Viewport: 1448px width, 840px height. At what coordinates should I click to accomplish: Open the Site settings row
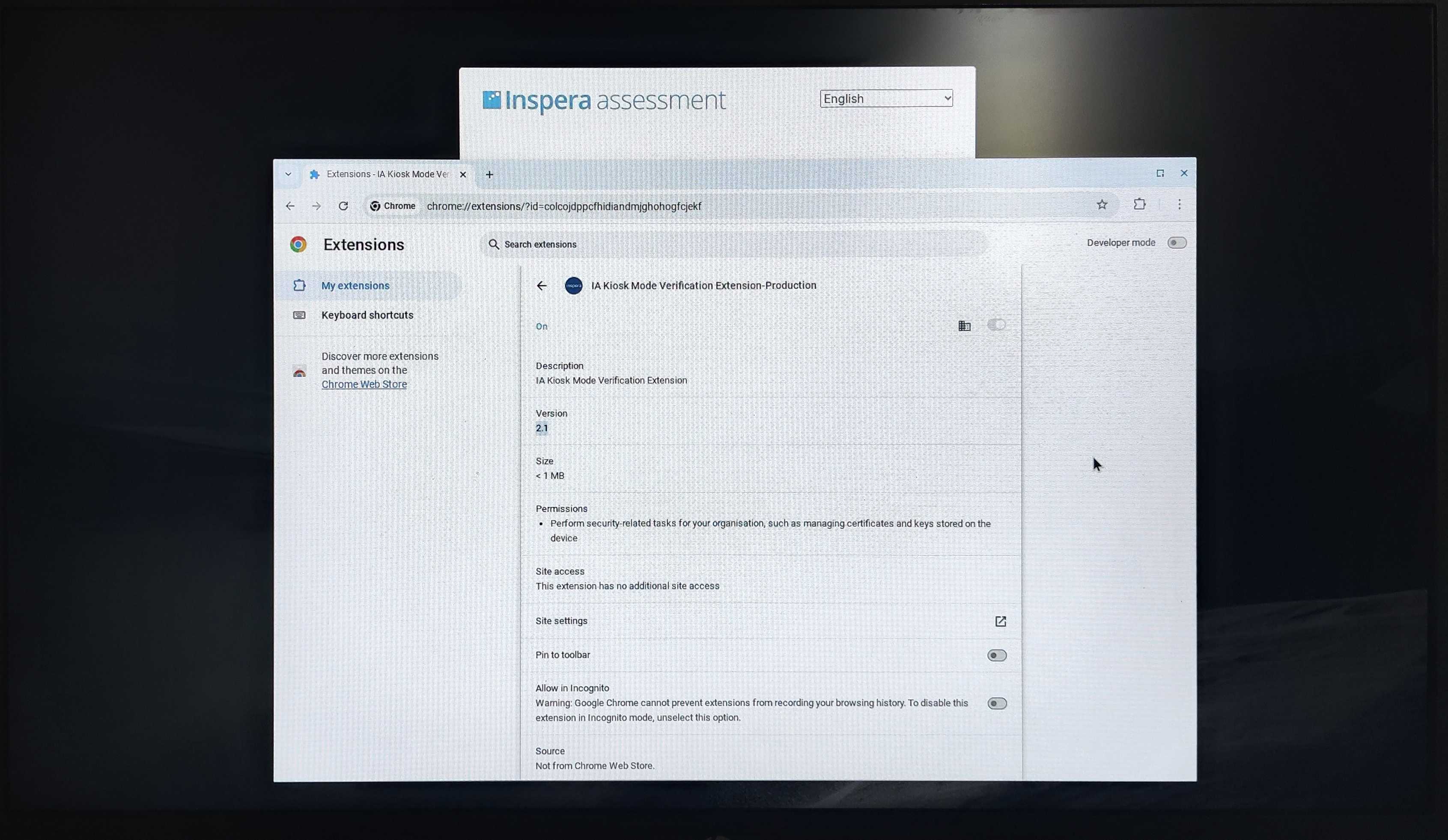(771, 621)
